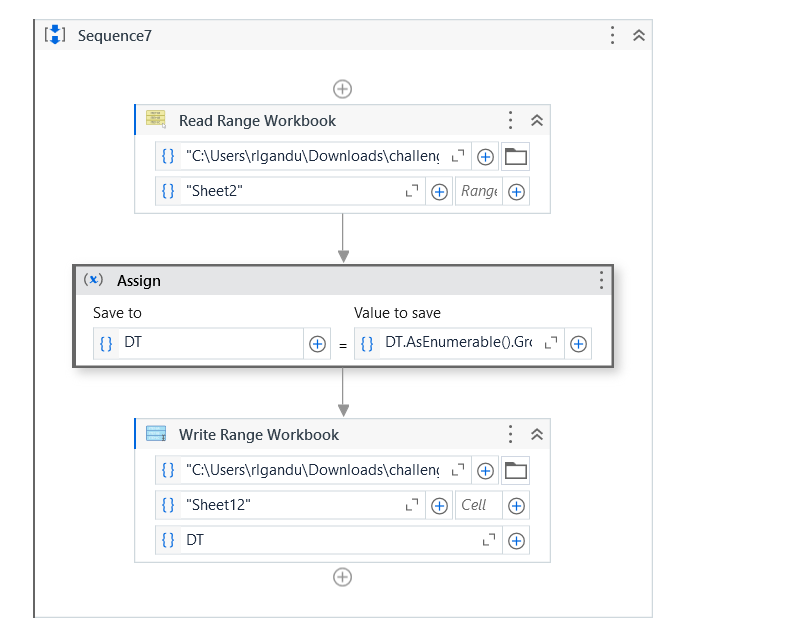Screen dimensions: 805x640
Task: Click plus button beside Assign Save to field
Action: 317,344
